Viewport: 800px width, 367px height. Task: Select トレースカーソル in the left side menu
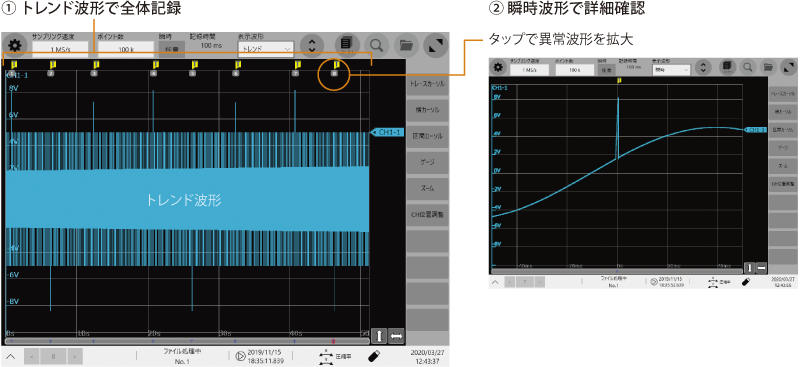click(x=427, y=84)
